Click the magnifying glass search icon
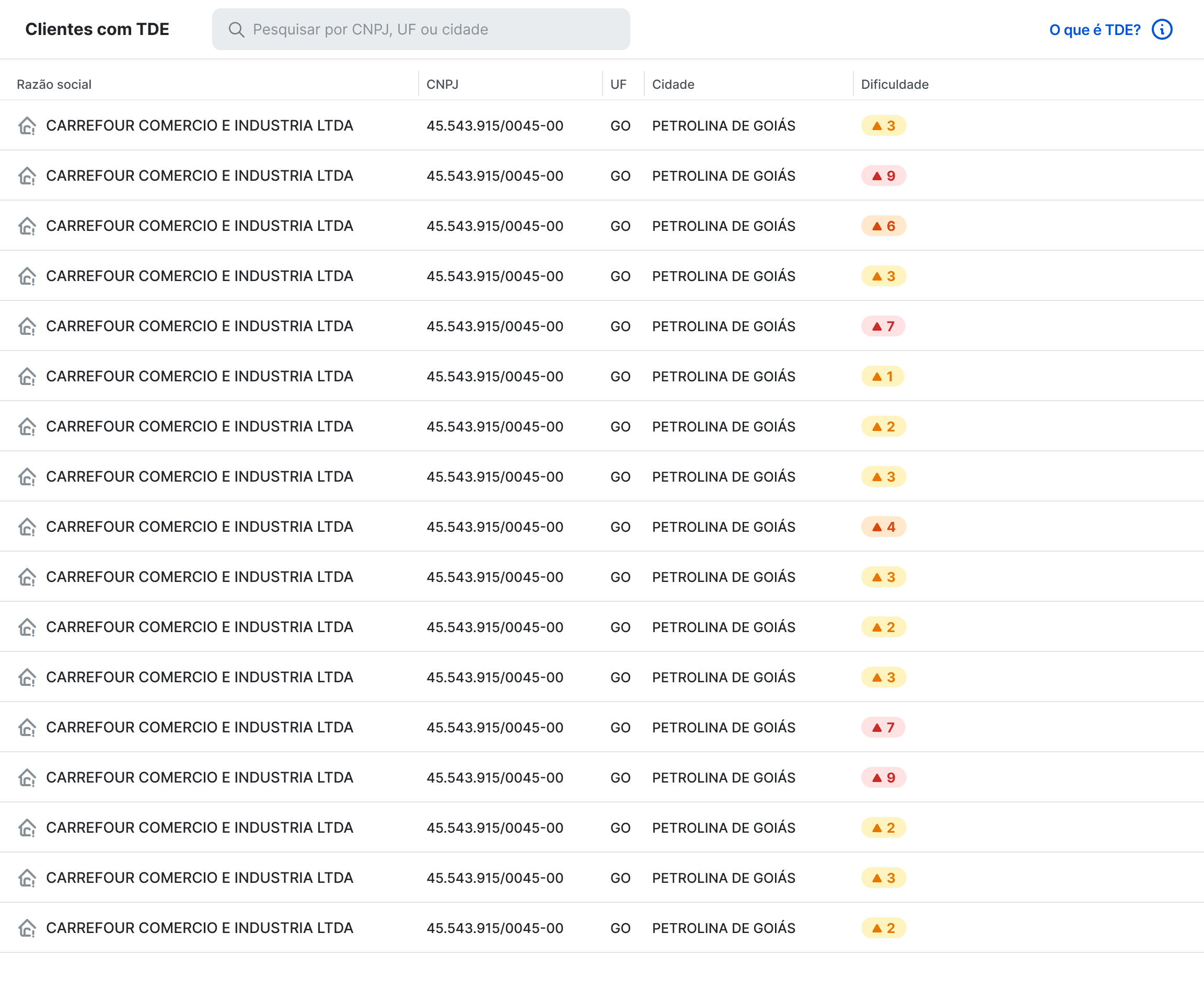Image resolution: width=1204 pixels, height=1003 pixels. click(236, 29)
